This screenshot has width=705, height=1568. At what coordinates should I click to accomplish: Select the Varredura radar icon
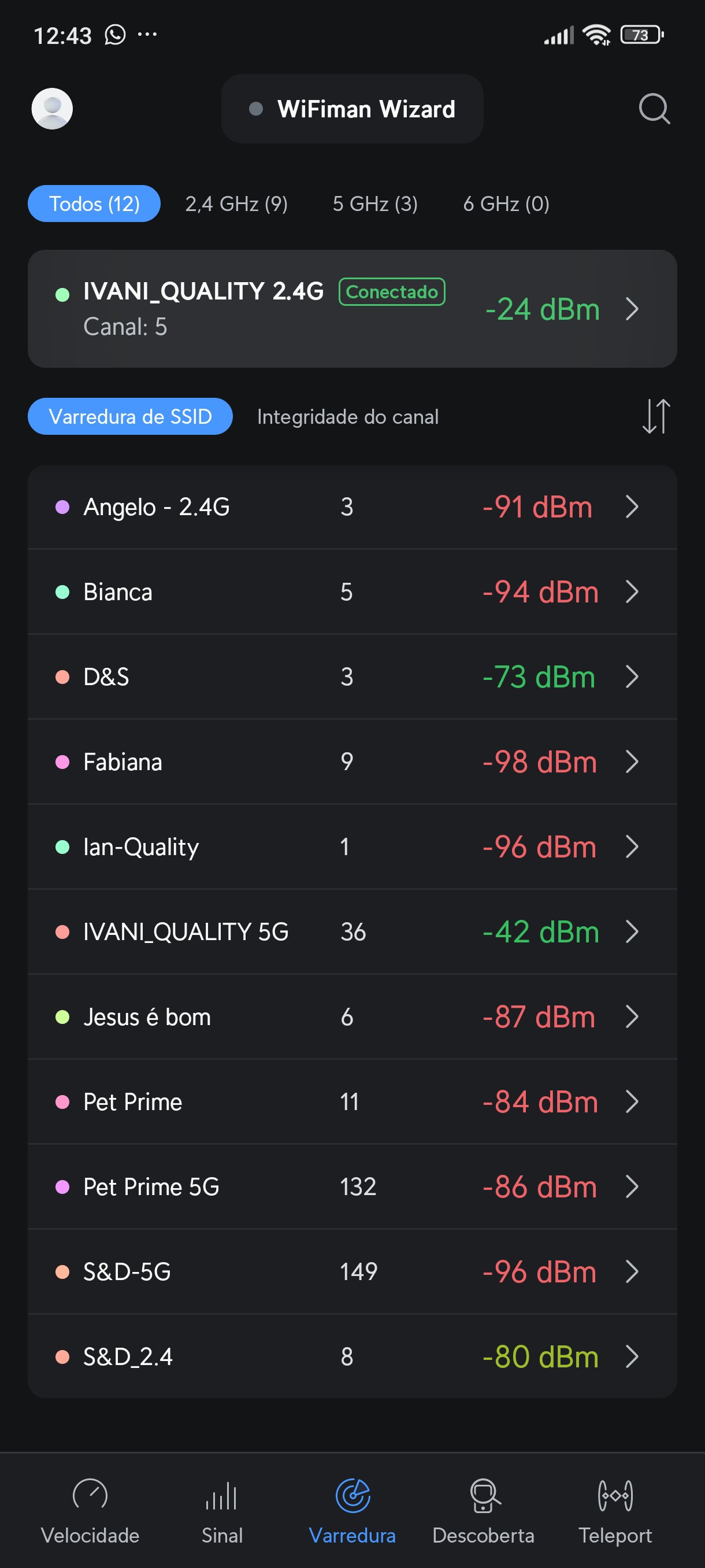click(x=353, y=1496)
